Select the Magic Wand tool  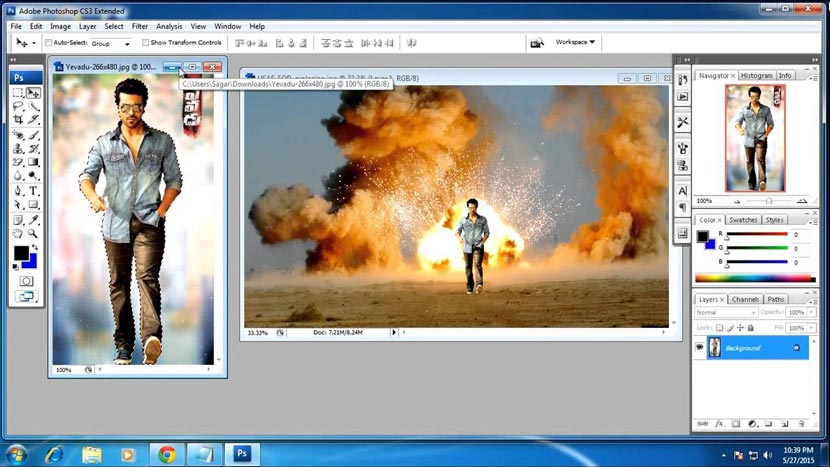click(x=33, y=106)
